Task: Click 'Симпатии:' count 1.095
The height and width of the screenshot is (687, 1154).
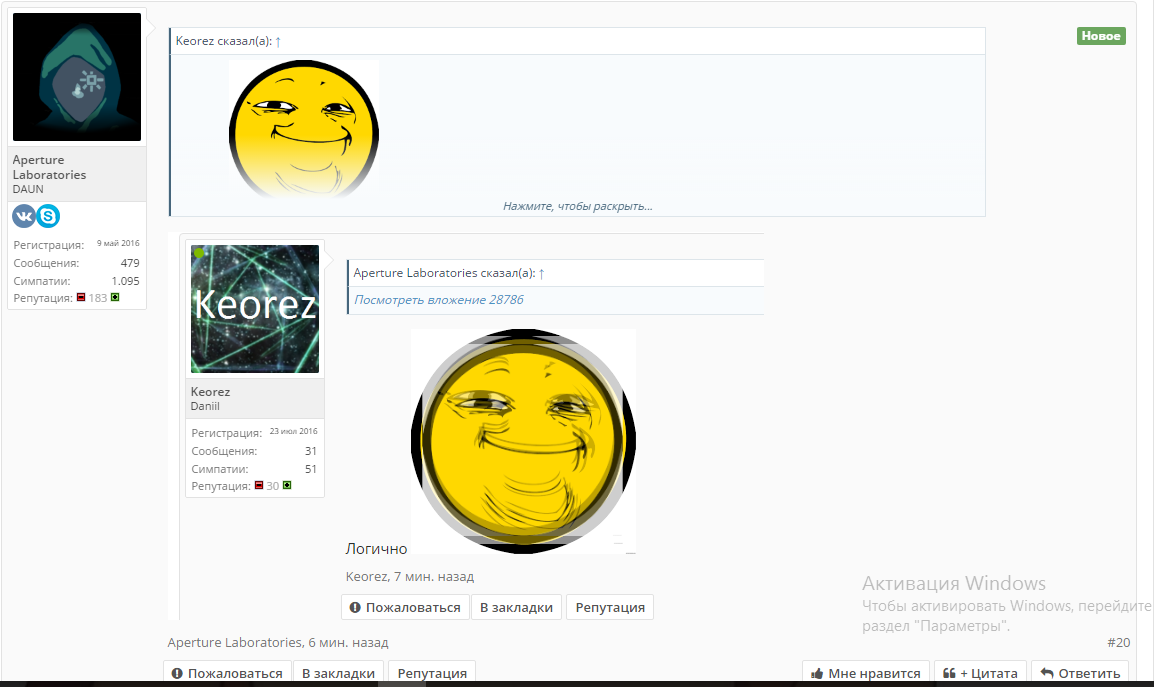Action: pos(125,281)
